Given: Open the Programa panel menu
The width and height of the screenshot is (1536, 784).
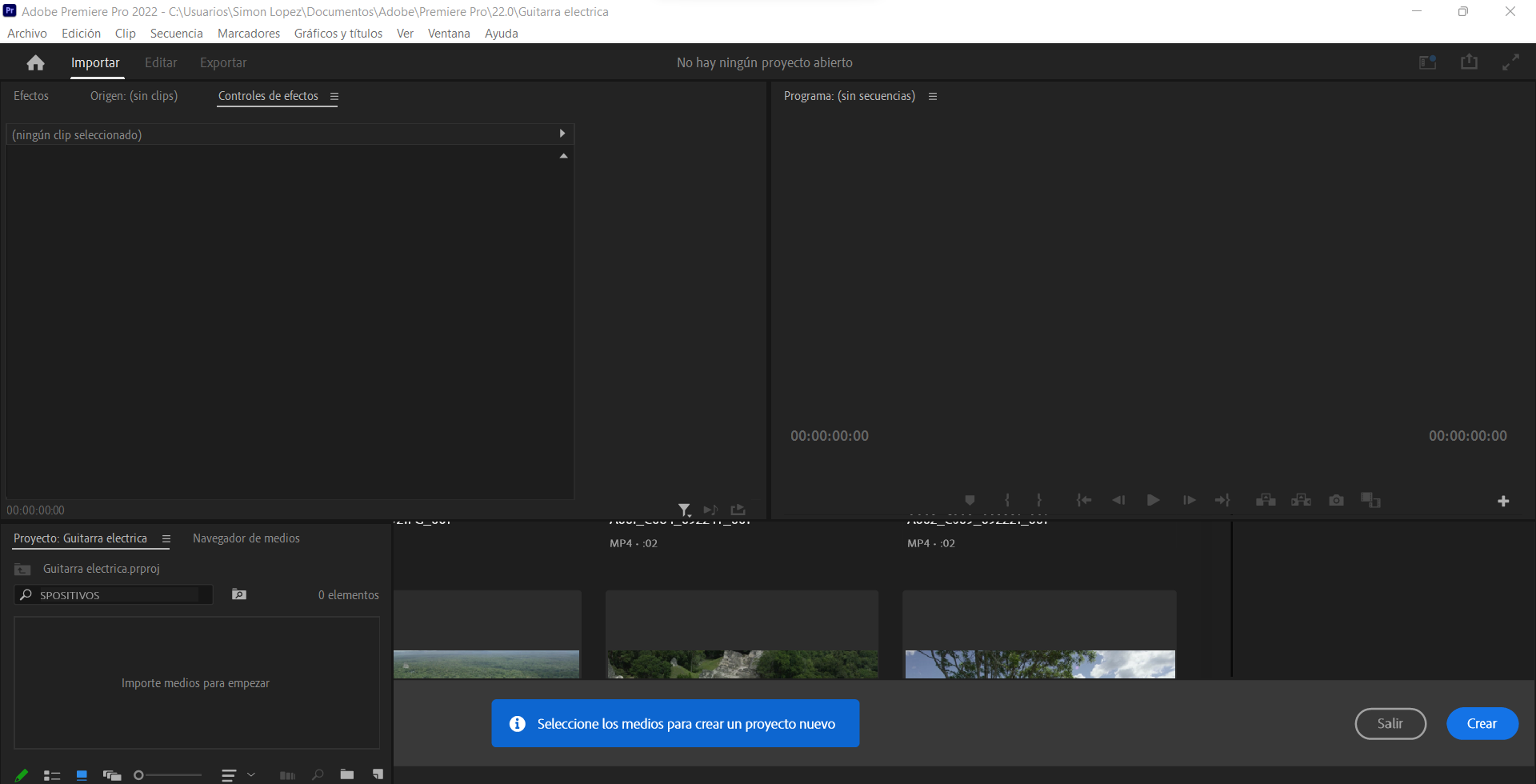Looking at the screenshot, I should tap(933, 96).
